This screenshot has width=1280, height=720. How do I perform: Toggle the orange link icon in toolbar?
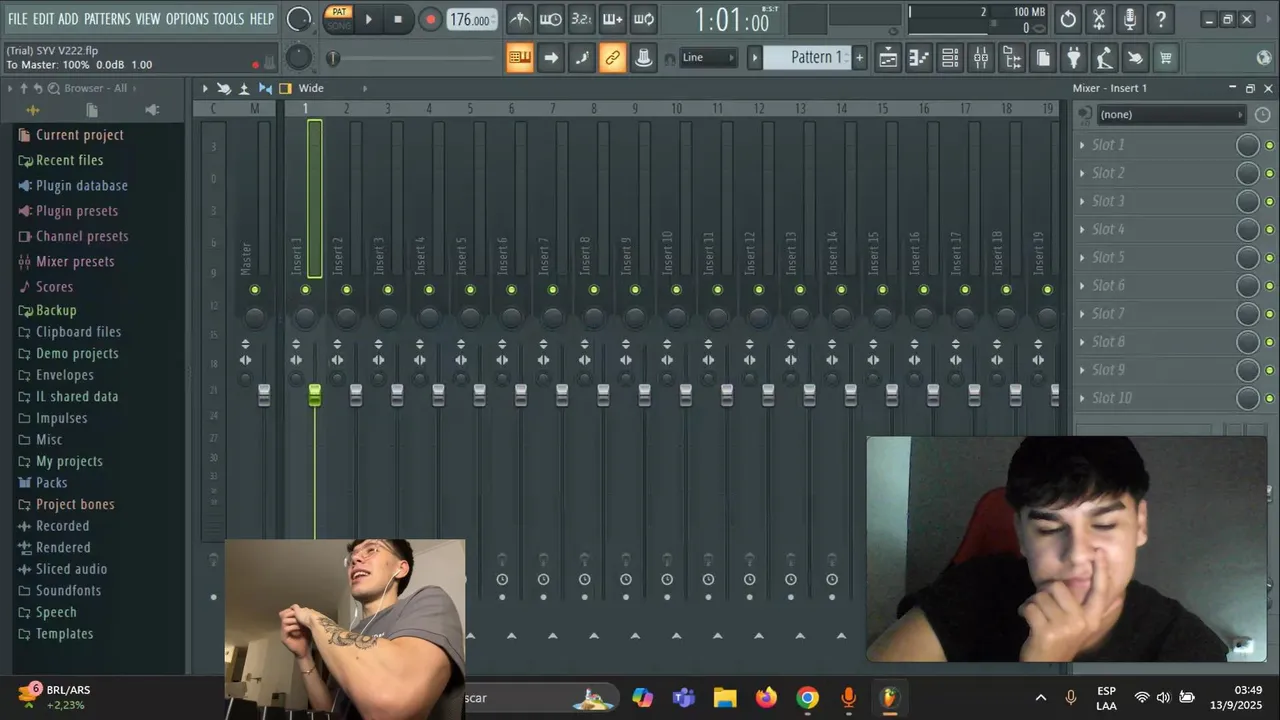tap(612, 58)
